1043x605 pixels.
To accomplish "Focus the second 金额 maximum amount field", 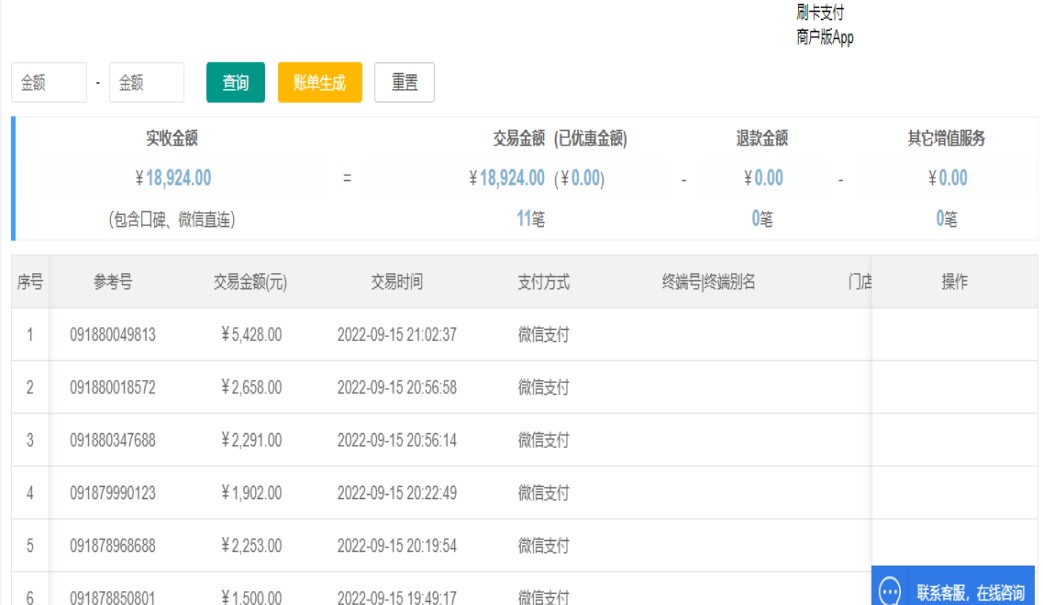I will 146,83.
